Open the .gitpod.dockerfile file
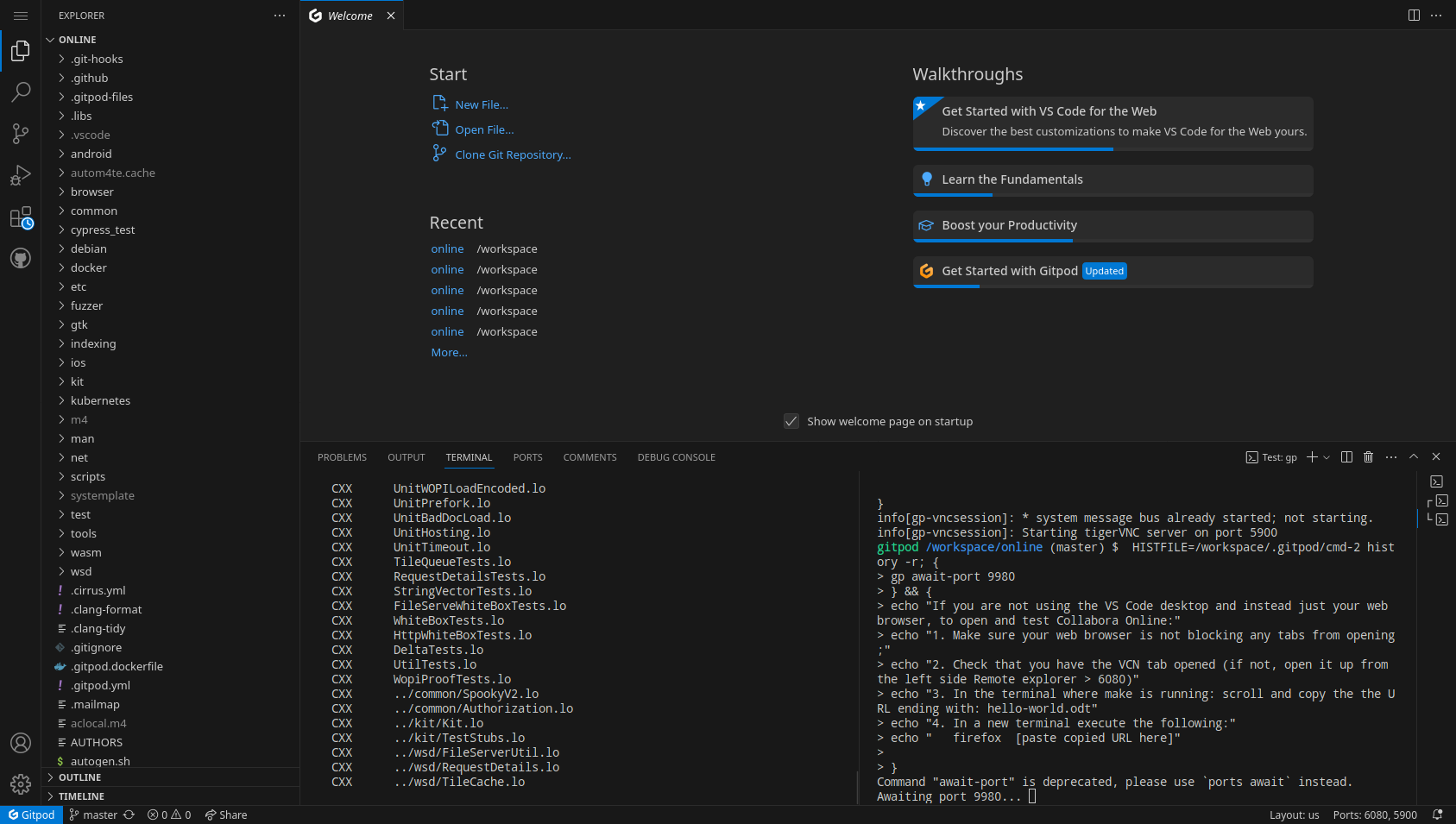The width and height of the screenshot is (1456, 824). coord(171,666)
